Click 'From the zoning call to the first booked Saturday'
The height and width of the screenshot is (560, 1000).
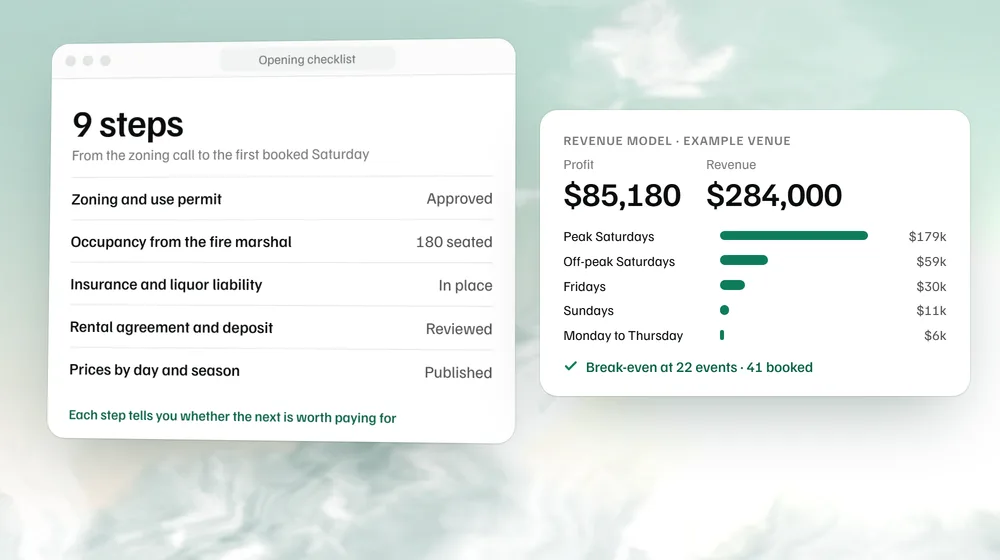pyautogui.click(x=220, y=155)
